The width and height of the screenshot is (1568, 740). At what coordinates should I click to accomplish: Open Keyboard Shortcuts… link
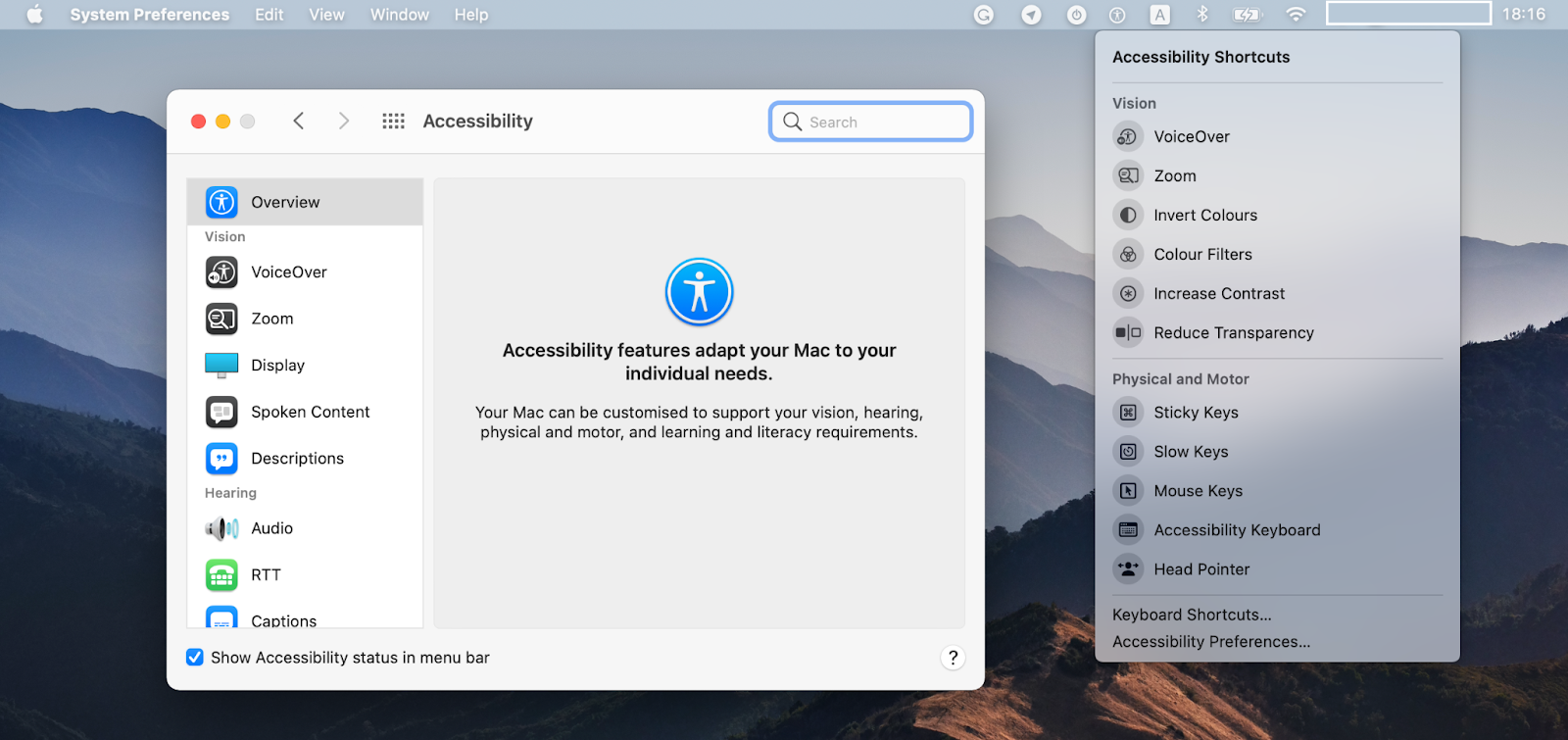coord(1192,615)
